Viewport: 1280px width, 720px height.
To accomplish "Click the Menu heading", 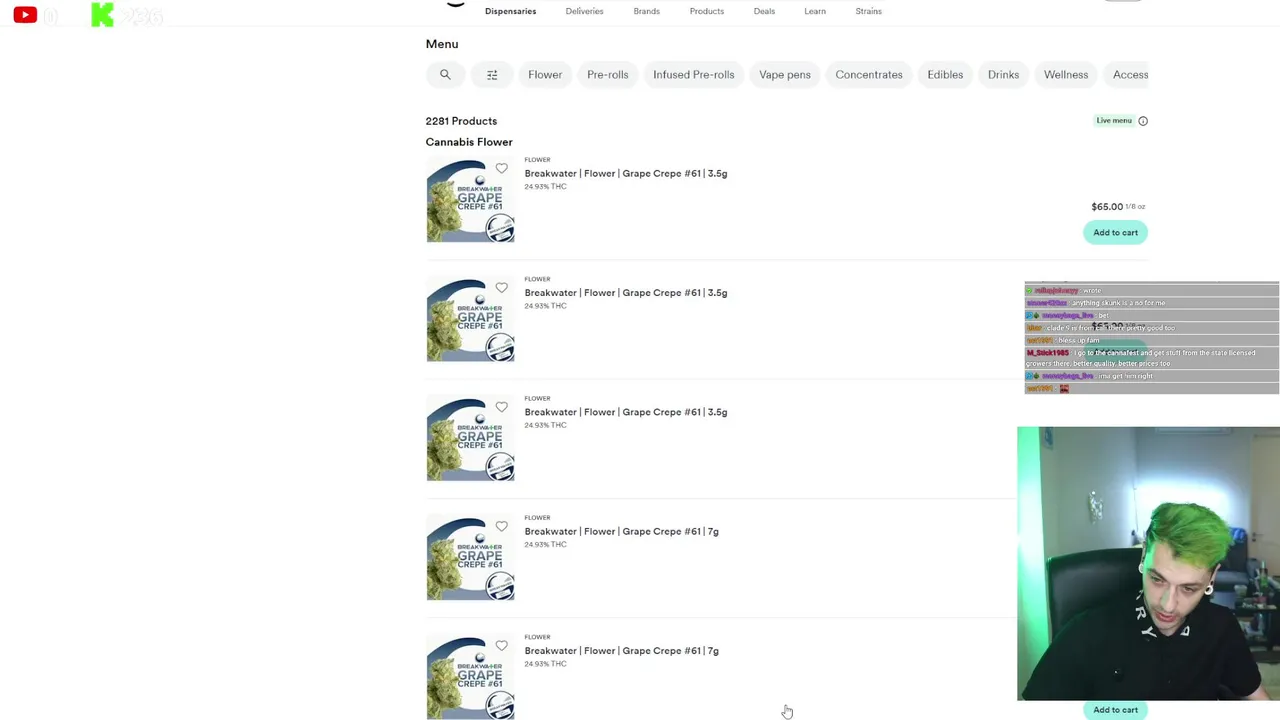I will pos(442,44).
